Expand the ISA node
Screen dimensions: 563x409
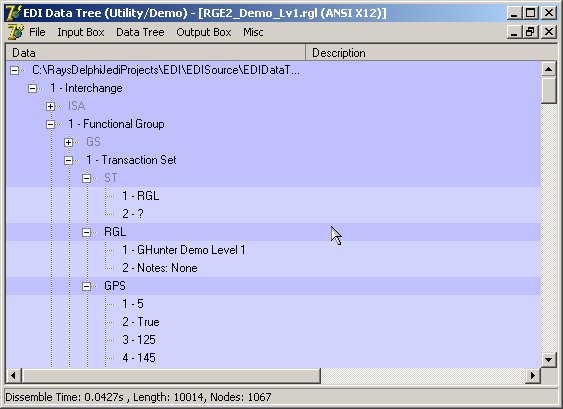coord(50,106)
